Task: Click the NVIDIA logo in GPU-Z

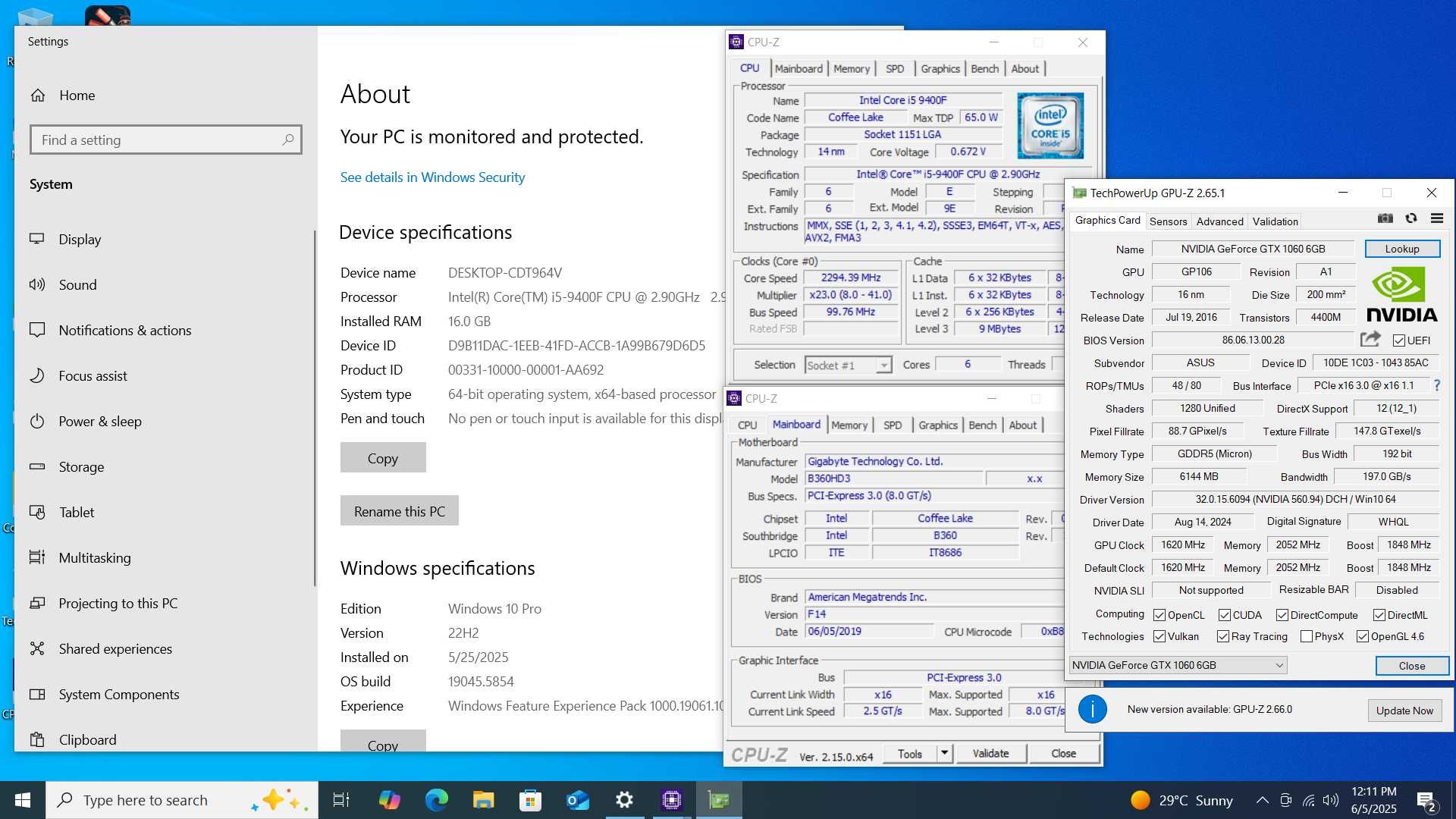Action: pos(1401,294)
